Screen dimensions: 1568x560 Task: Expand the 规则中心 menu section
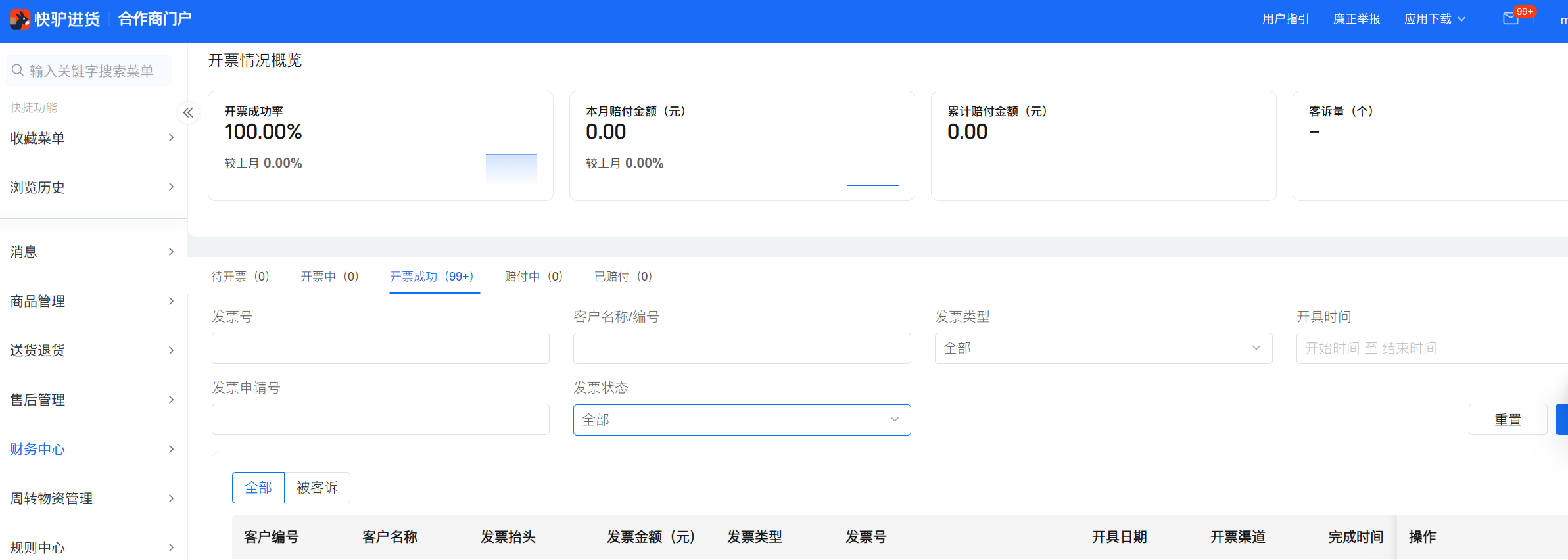point(92,547)
